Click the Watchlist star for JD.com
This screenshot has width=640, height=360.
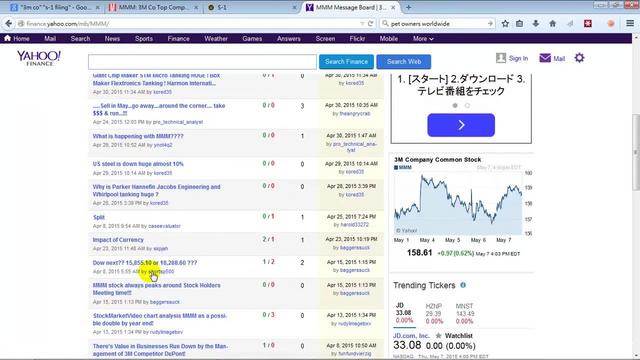[438, 336]
